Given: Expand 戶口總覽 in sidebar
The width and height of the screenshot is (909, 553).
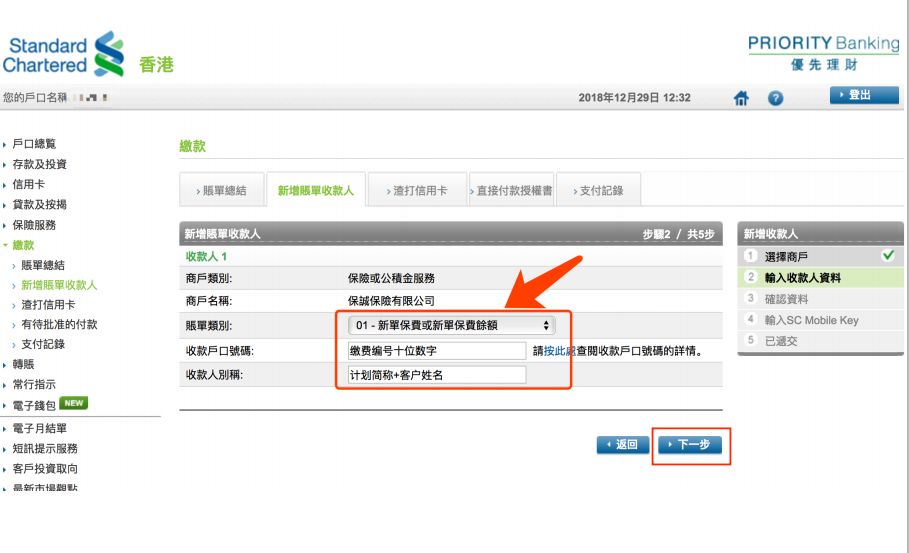Looking at the screenshot, I should pos(34,144).
